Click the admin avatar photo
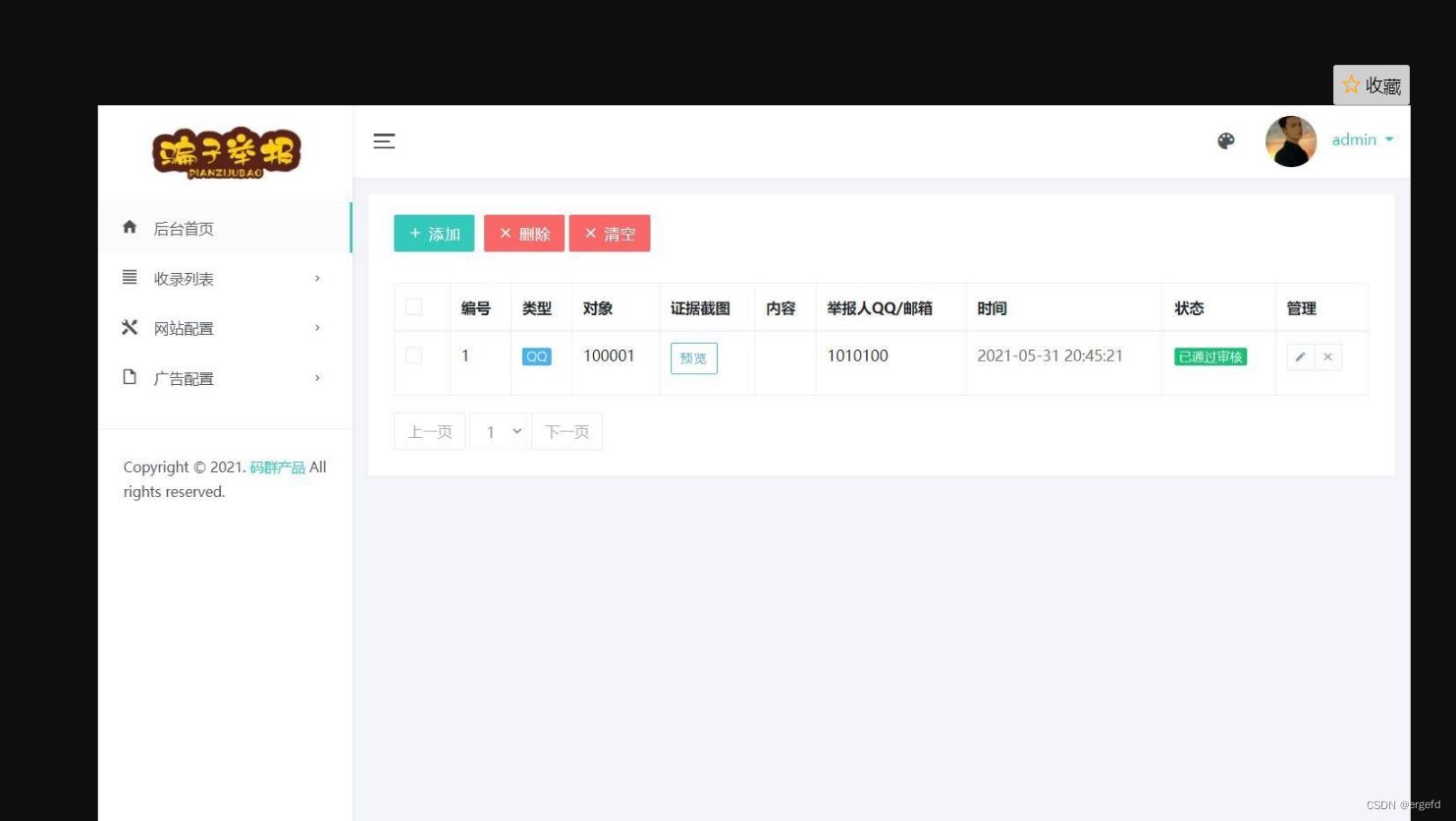The height and width of the screenshot is (821, 1456). coord(1290,140)
